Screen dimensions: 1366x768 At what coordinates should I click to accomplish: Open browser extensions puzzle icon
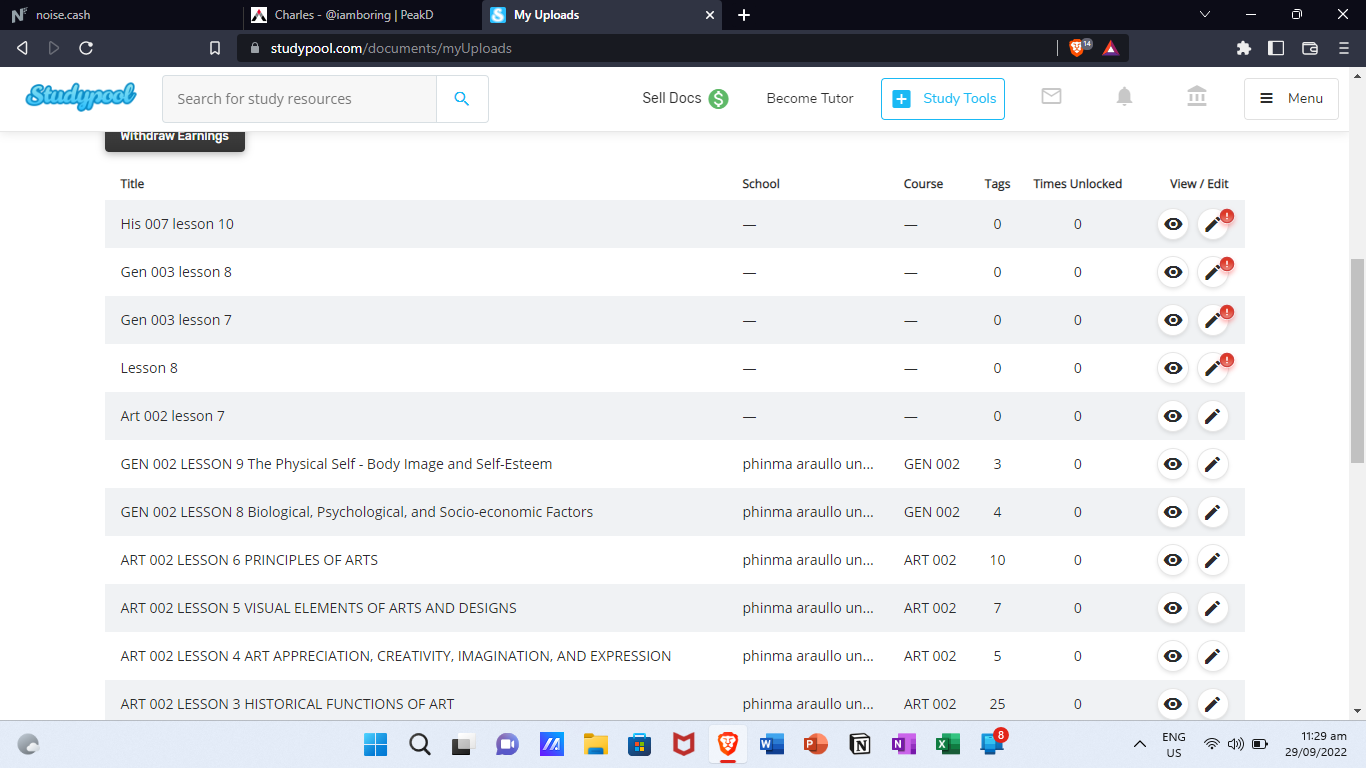tap(1244, 47)
